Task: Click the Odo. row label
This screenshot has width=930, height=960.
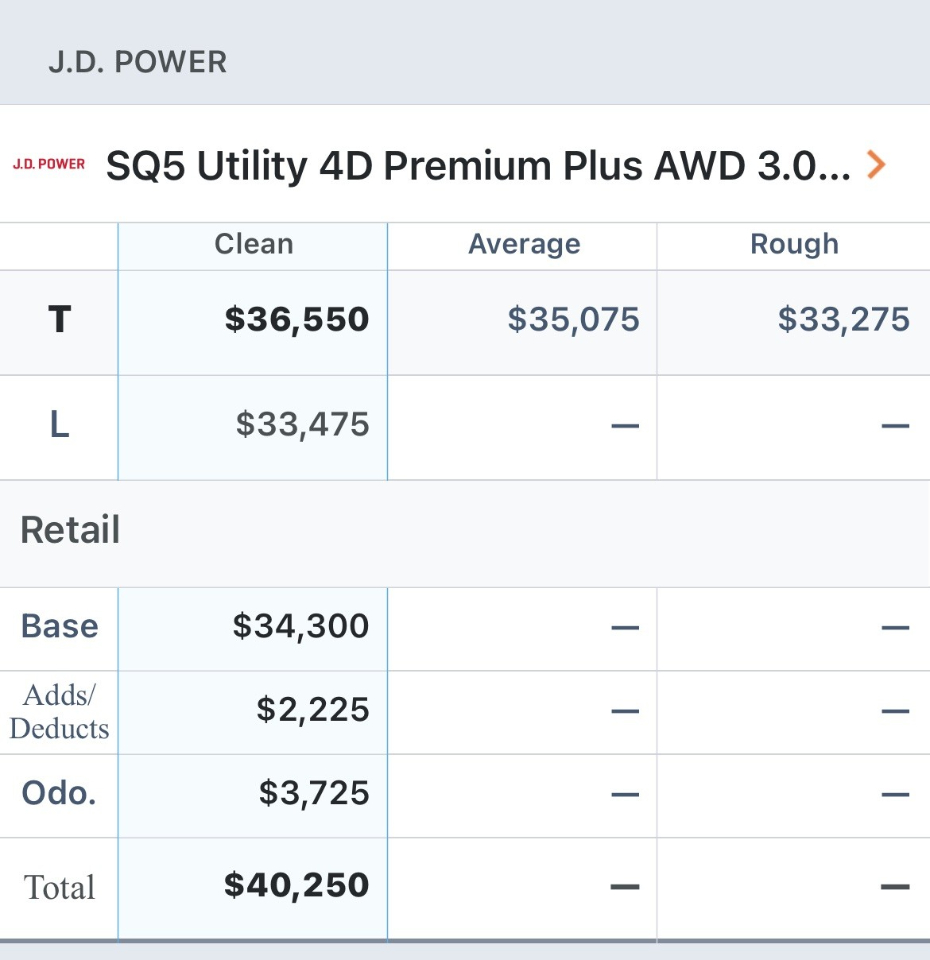Action: click(59, 794)
